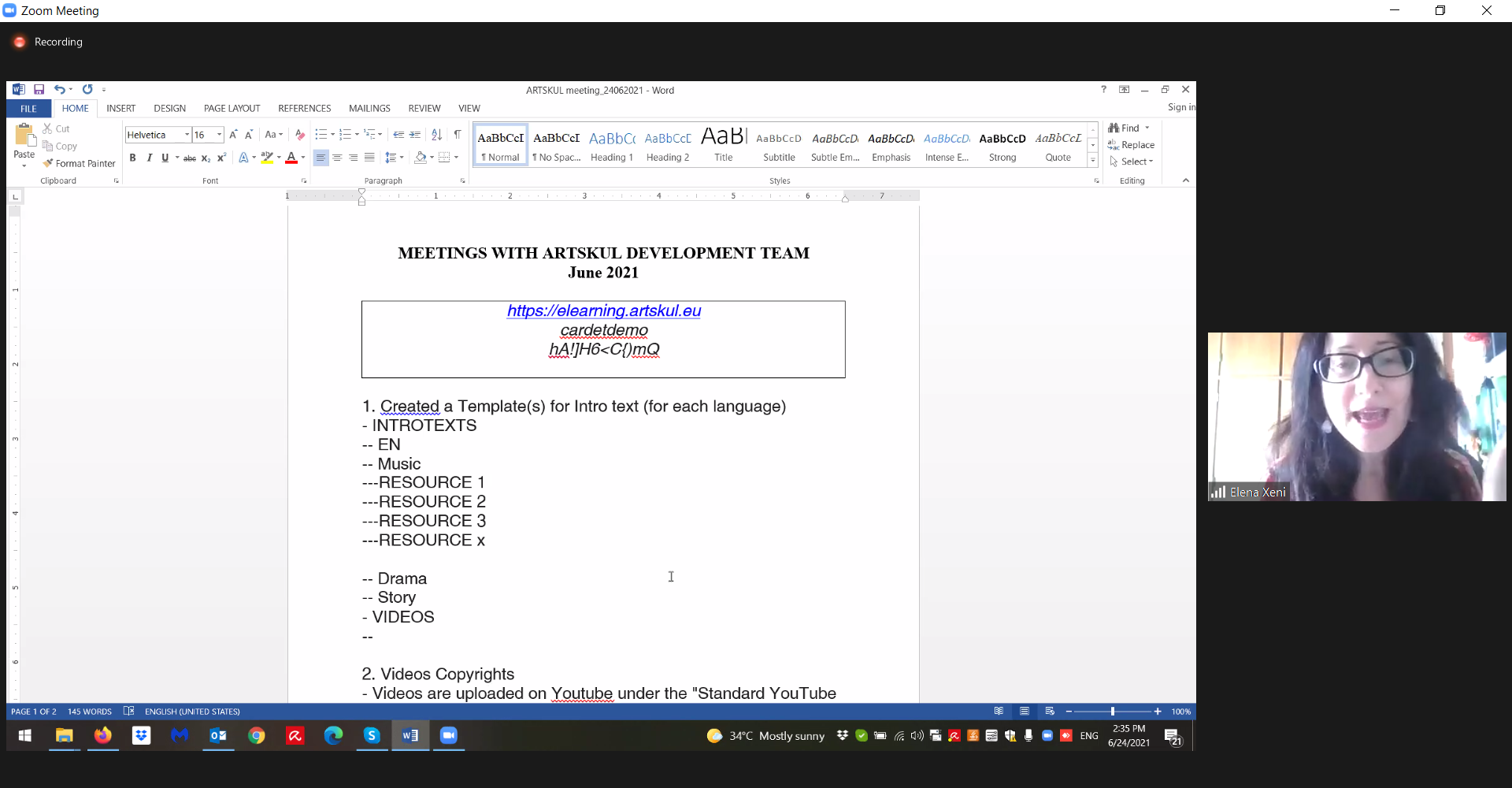Click the Sort A-Z icon
The width and height of the screenshot is (1512, 788).
[x=436, y=135]
